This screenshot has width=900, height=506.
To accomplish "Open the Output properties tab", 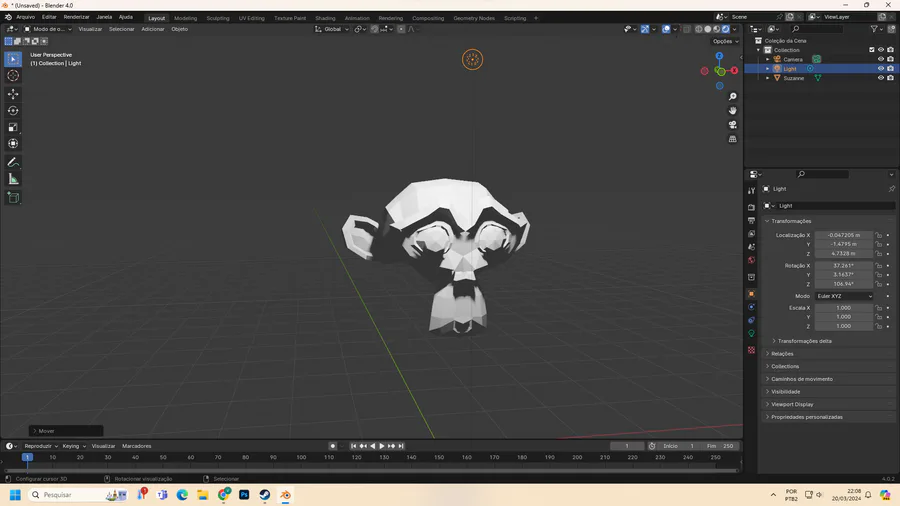I will [x=751, y=220].
